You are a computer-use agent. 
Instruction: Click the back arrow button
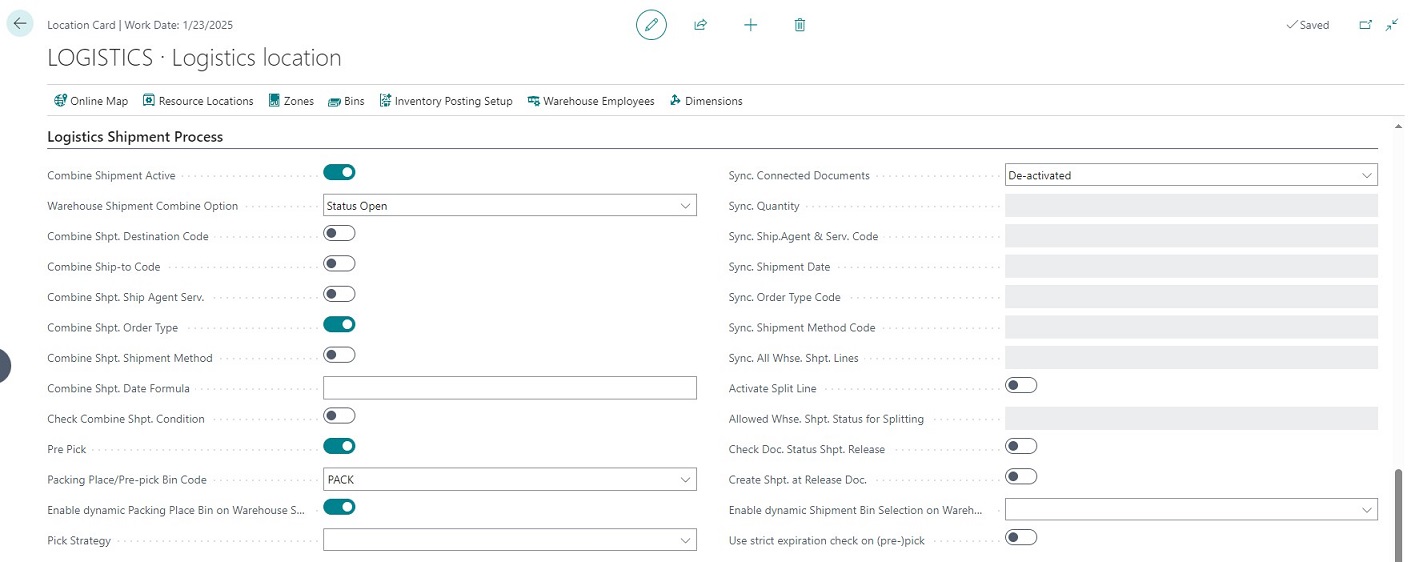(x=20, y=24)
